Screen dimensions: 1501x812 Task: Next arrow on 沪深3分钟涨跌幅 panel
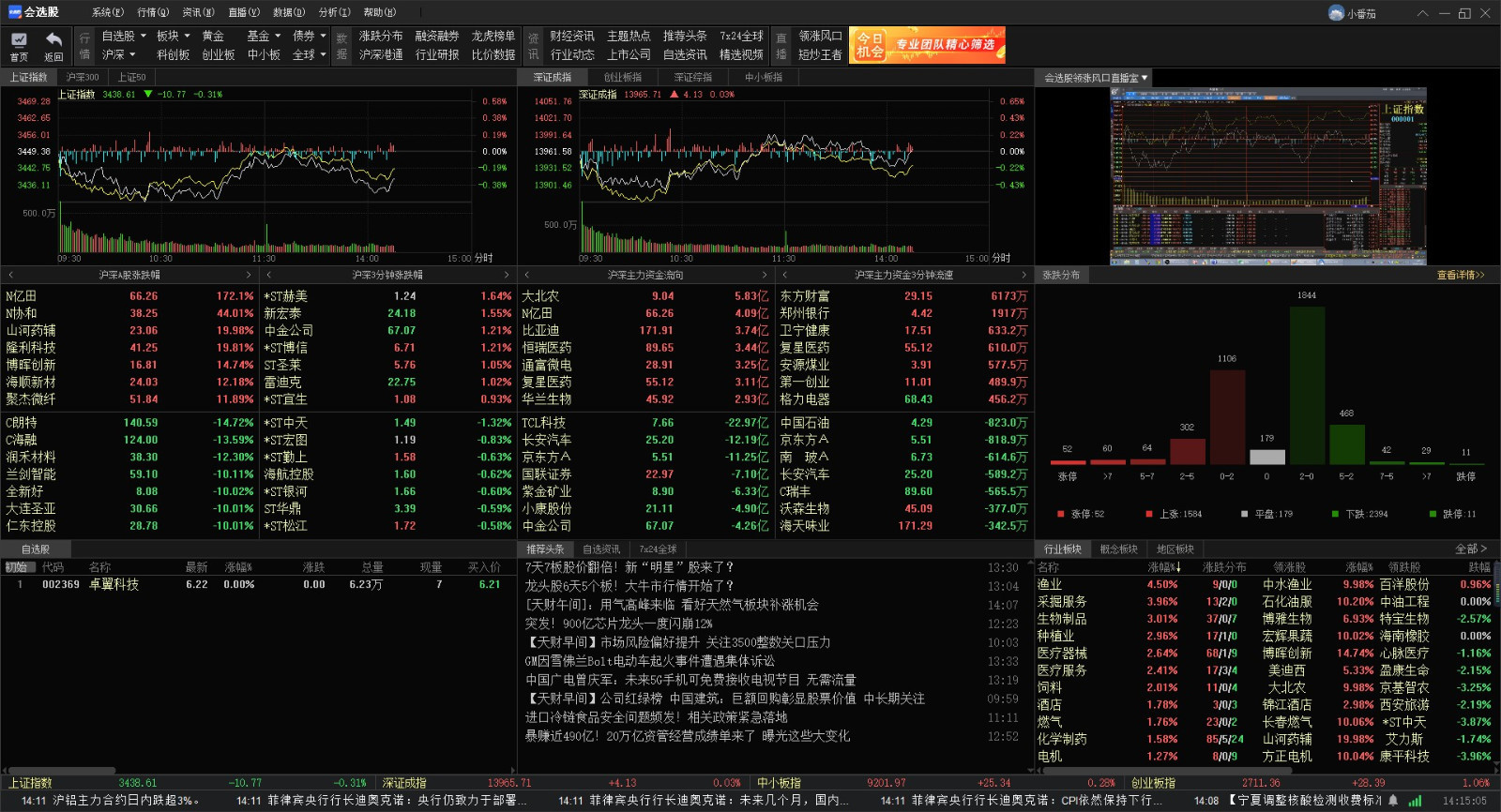(x=507, y=275)
